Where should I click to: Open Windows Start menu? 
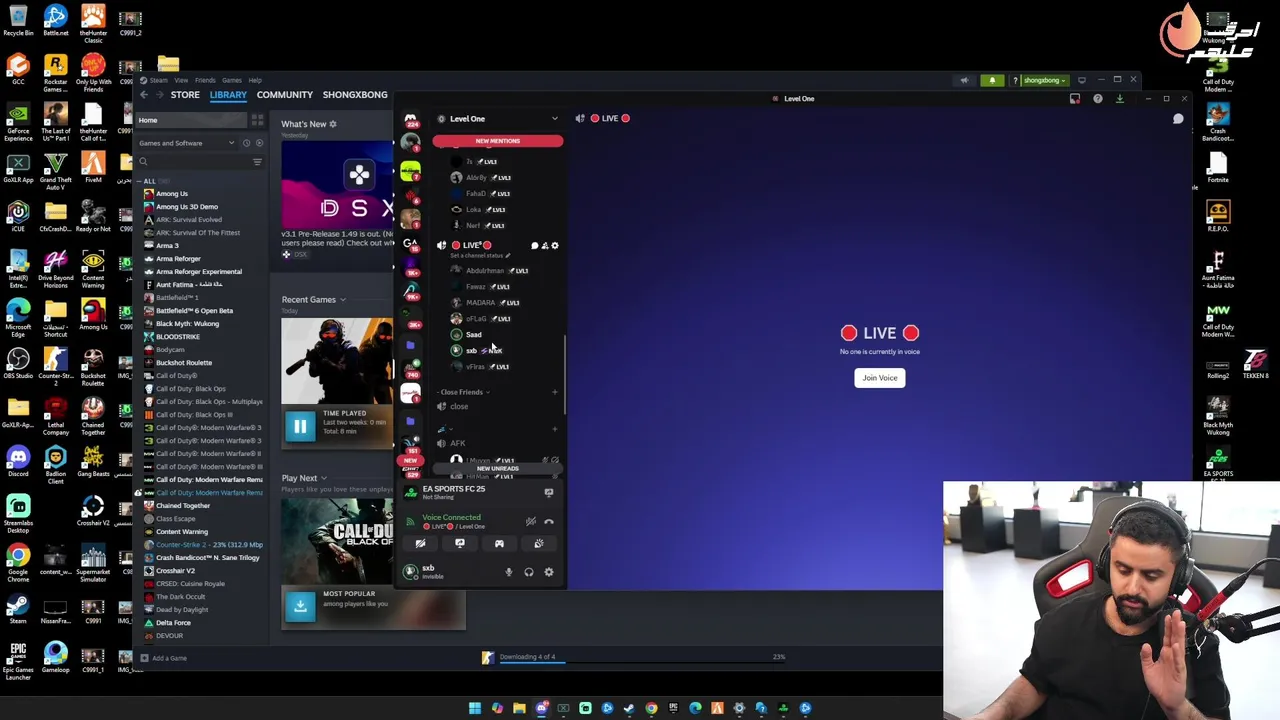(x=475, y=708)
